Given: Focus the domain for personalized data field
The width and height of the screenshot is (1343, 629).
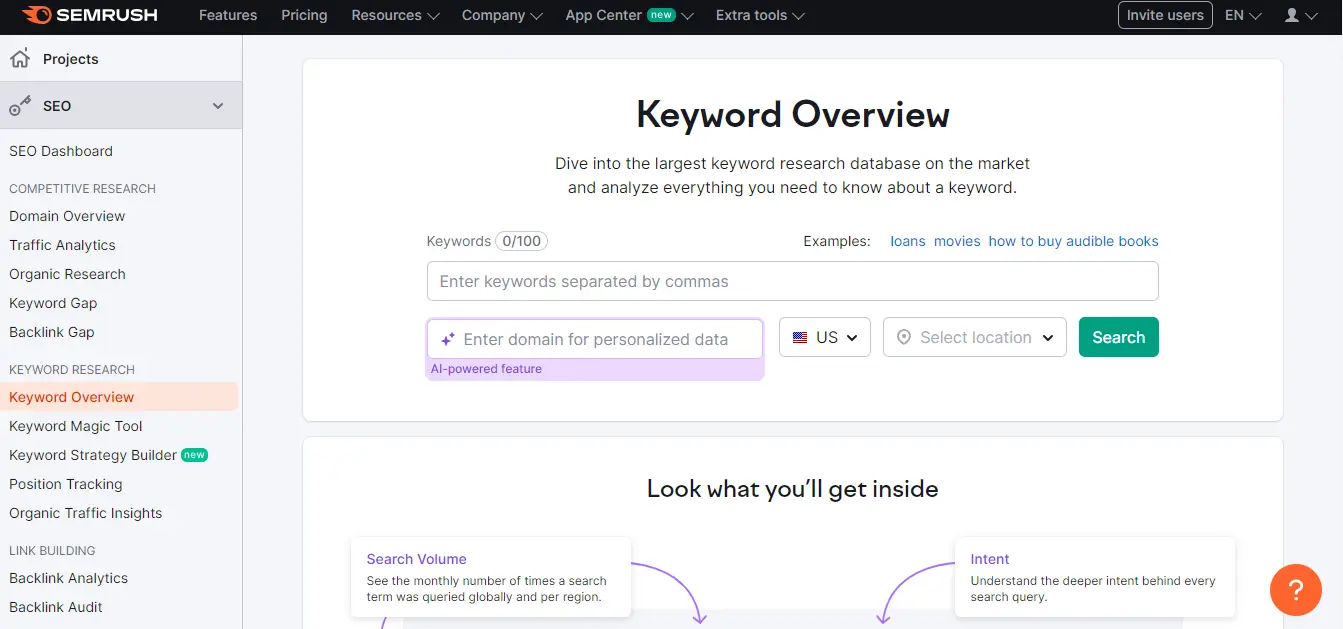Looking at the screenshot, I should pyautogui.click(x=595, y=339).
